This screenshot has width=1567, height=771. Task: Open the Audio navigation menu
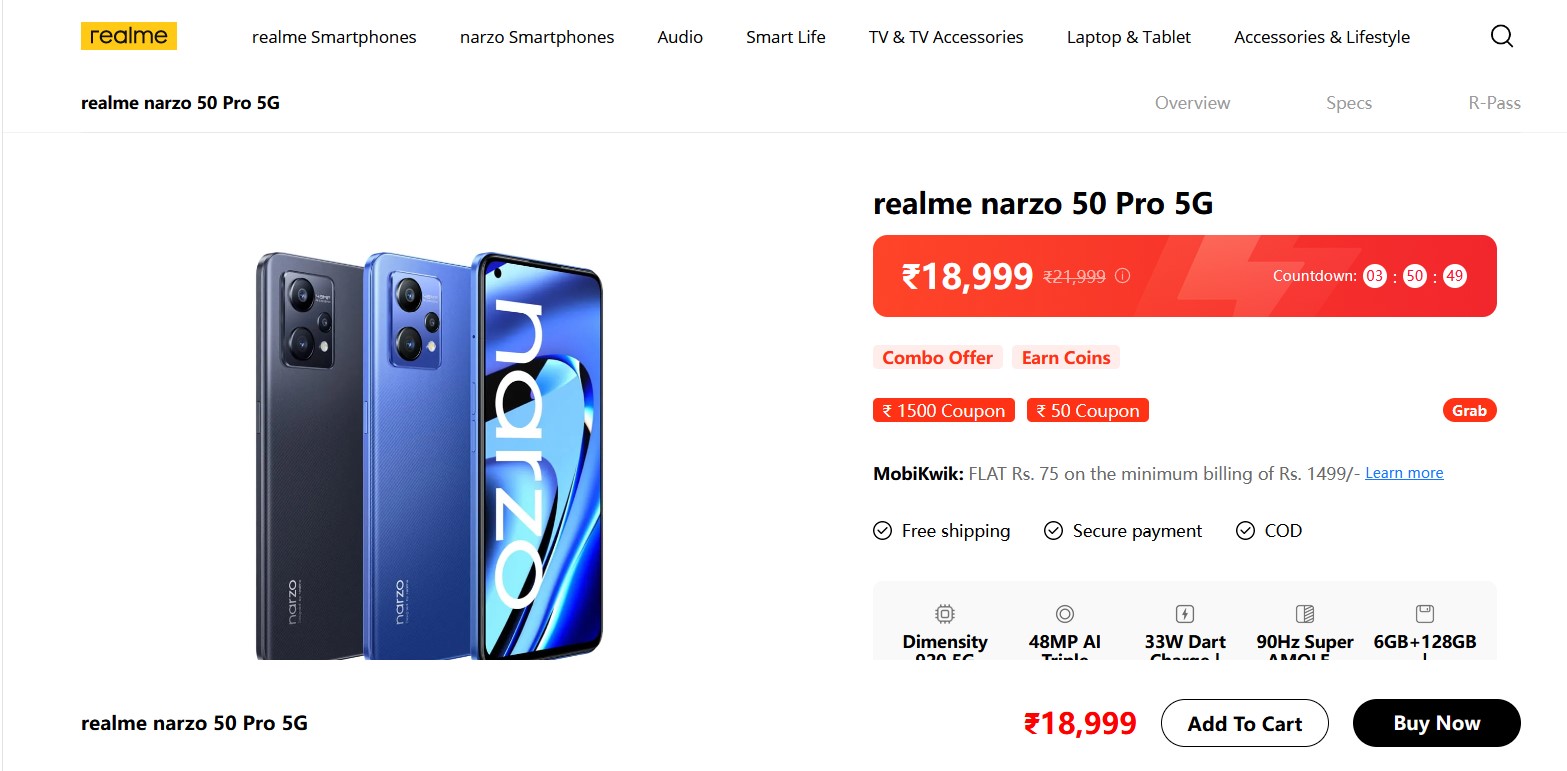680,37
